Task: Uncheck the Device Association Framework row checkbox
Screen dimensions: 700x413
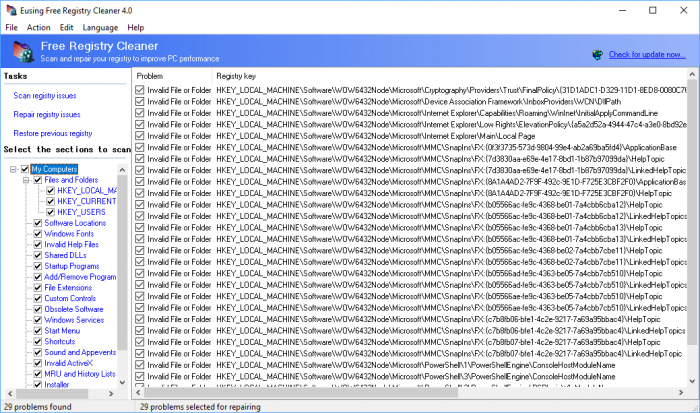Action: click(140, 102)
